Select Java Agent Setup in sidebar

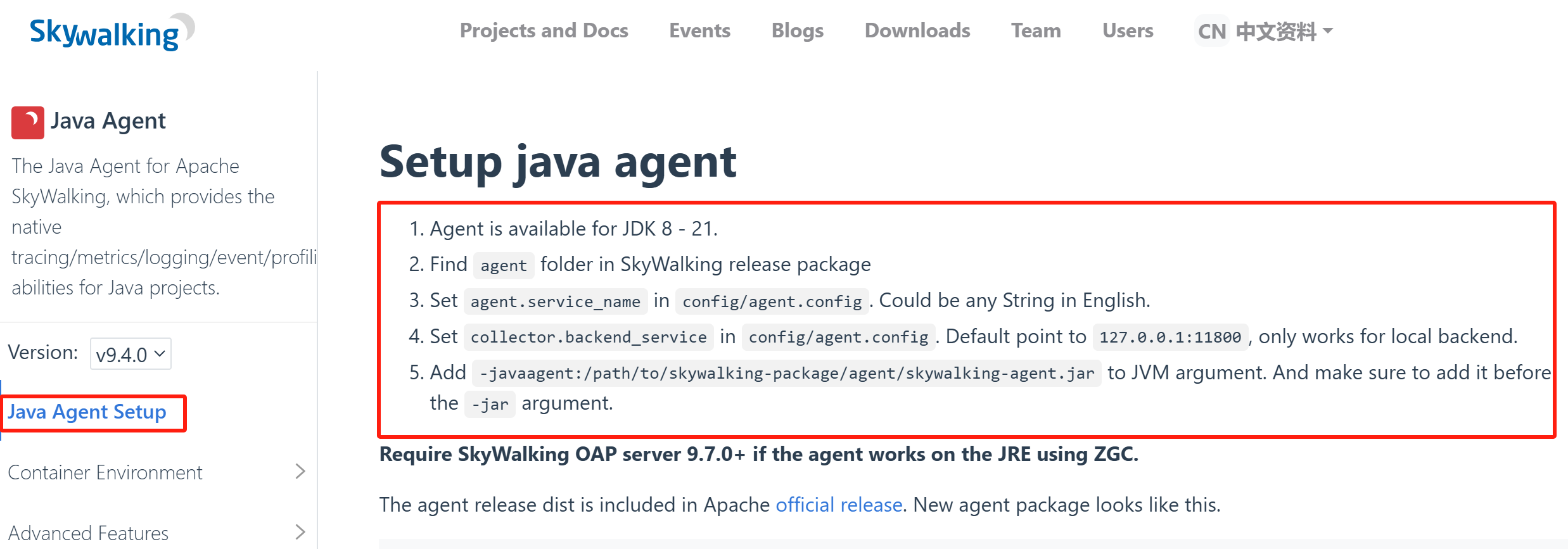coord(87,412)
